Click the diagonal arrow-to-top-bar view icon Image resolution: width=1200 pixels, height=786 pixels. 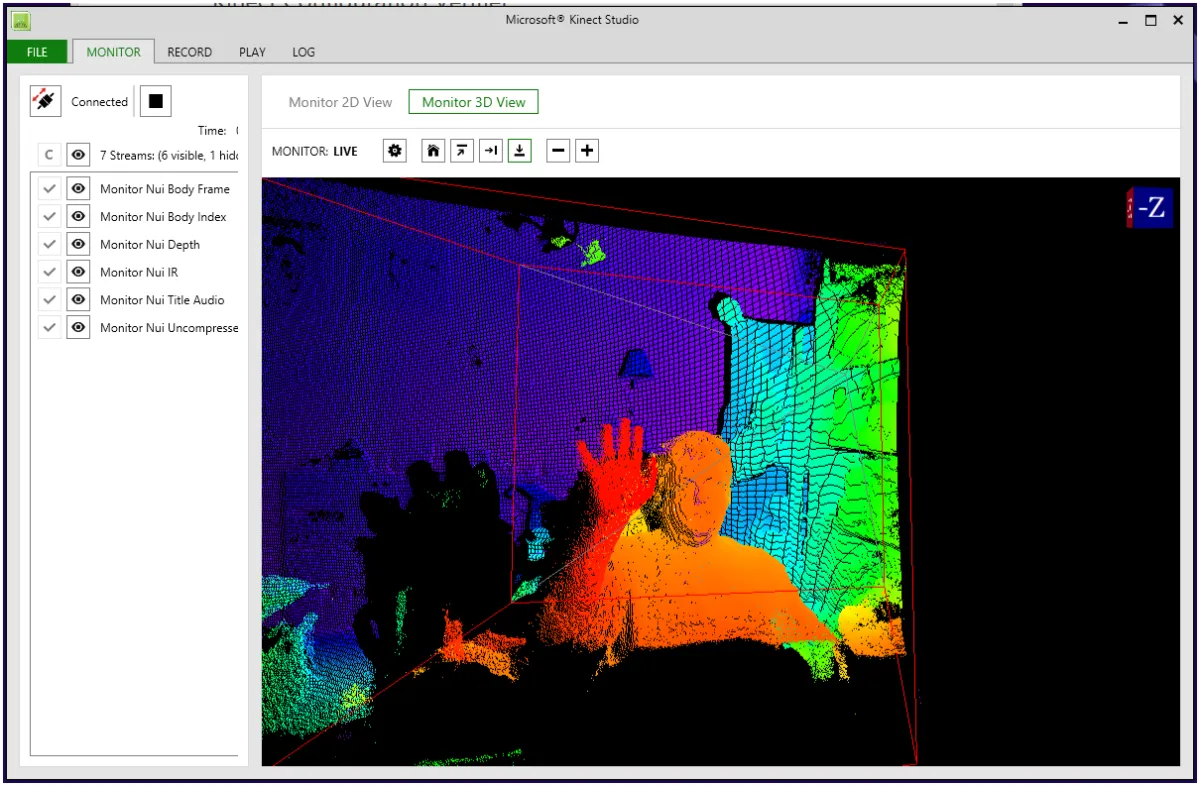(461, 151)
